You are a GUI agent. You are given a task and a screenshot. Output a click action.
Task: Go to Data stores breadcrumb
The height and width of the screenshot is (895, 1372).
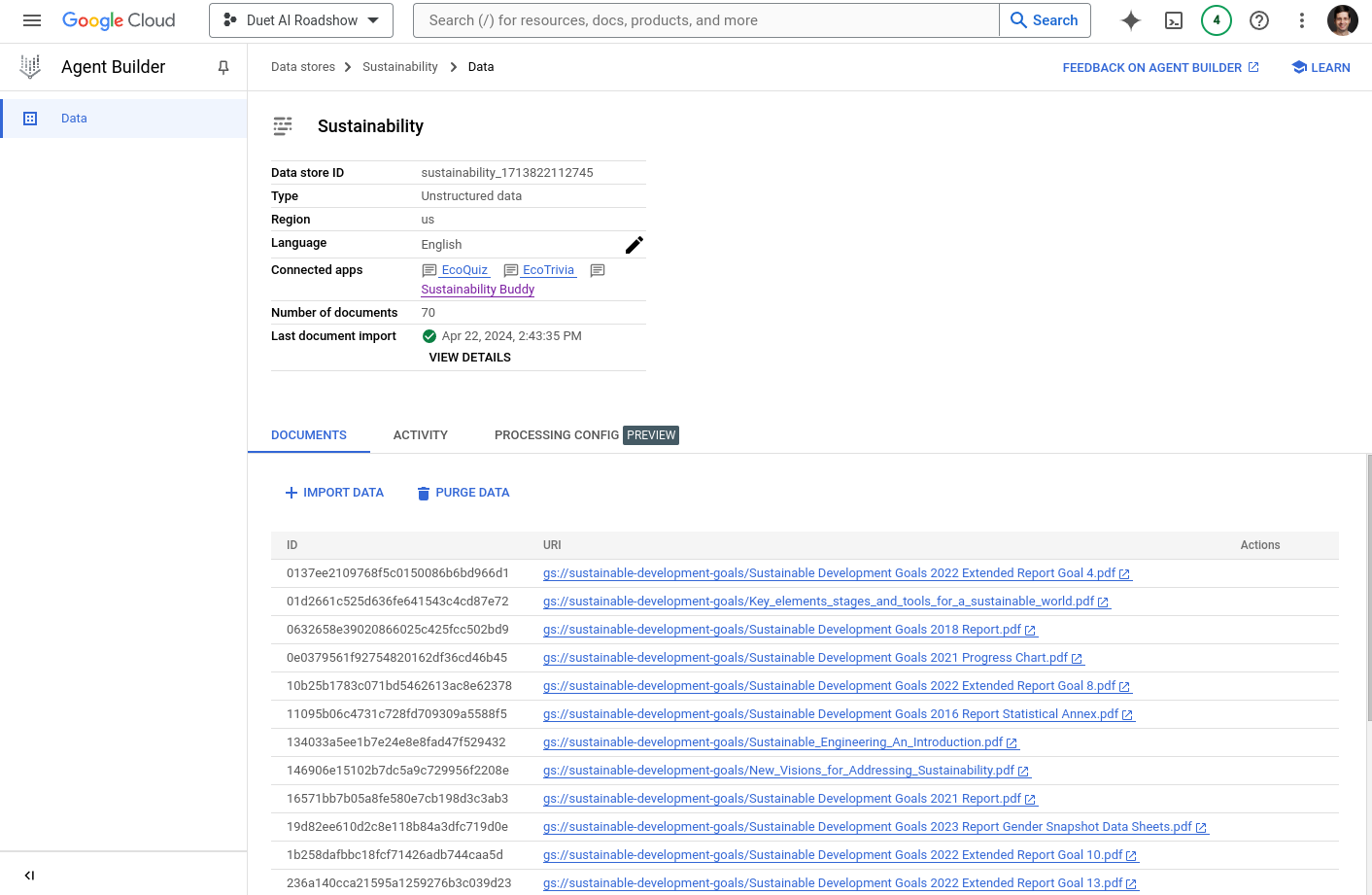303,67
